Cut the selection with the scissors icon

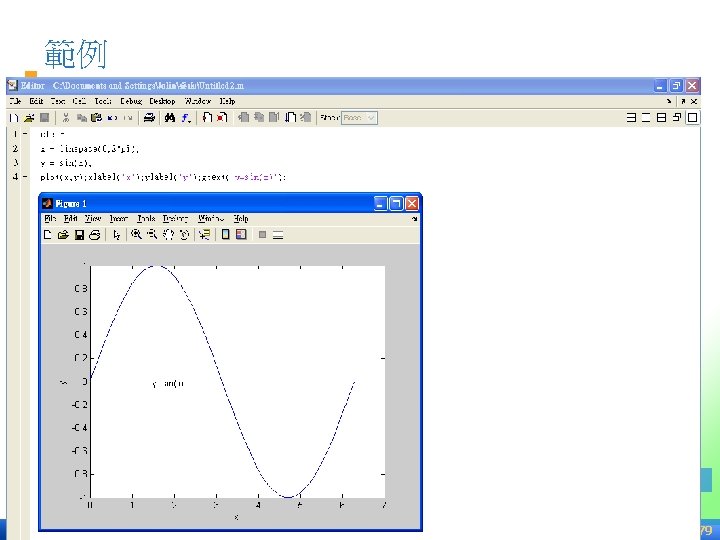click(x=66, y=118)
